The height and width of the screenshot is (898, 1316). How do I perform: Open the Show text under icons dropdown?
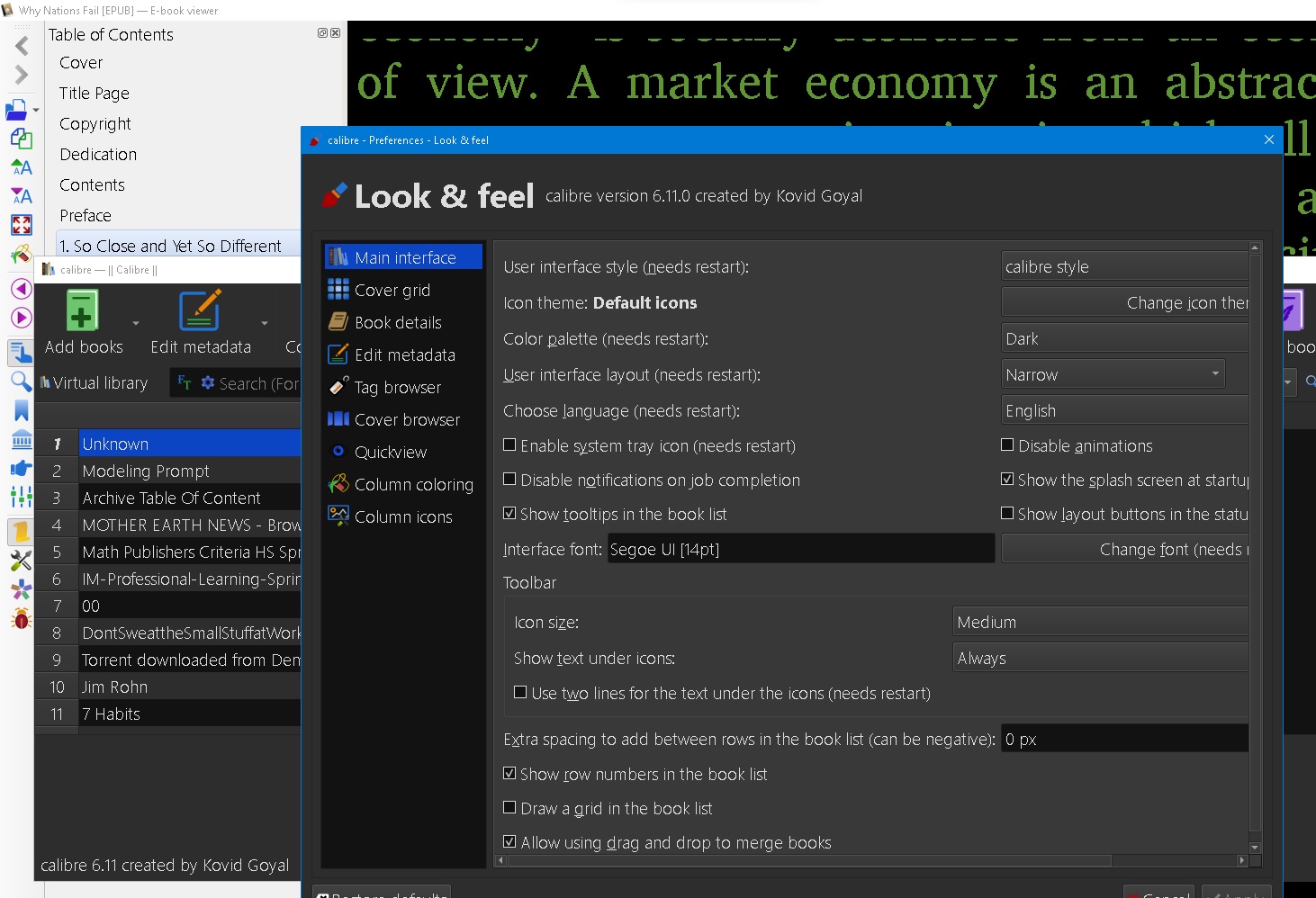(x=1101, y=658)
